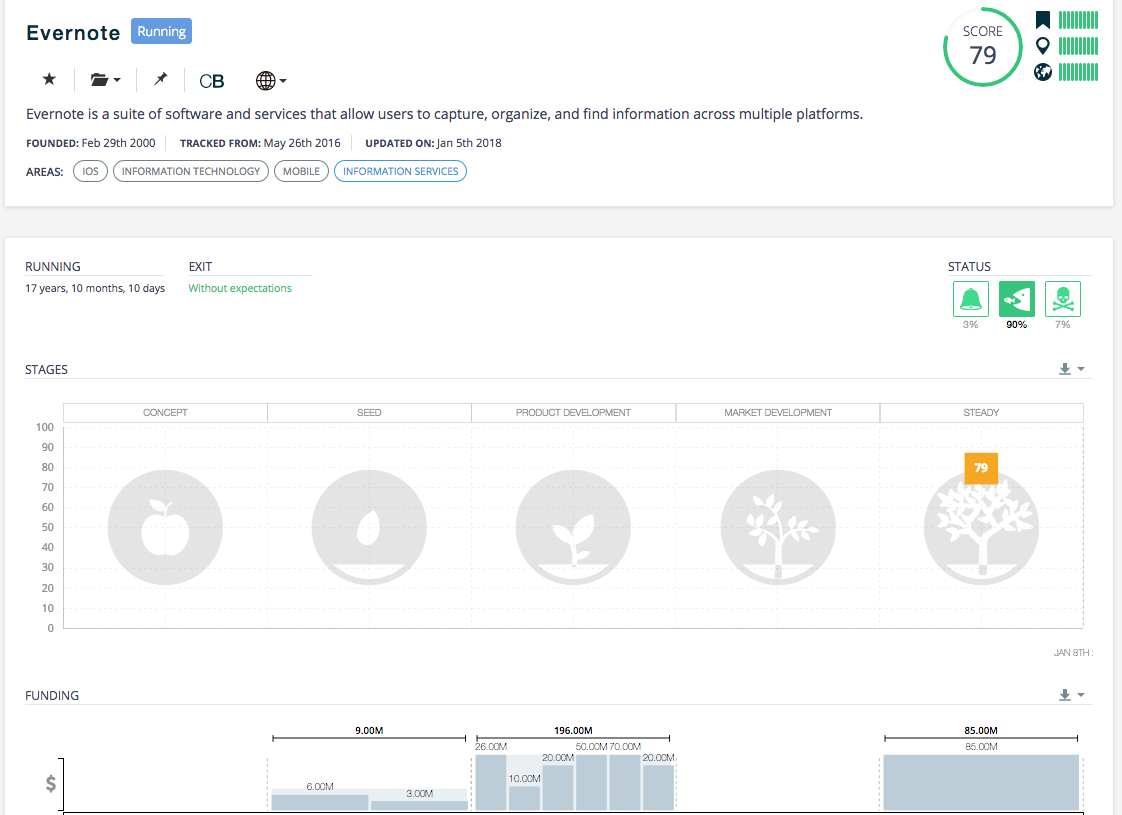1122x815 pixels.
Task: Click the Updated On Jan 5th 2018 text
Action: pos(433,143)
